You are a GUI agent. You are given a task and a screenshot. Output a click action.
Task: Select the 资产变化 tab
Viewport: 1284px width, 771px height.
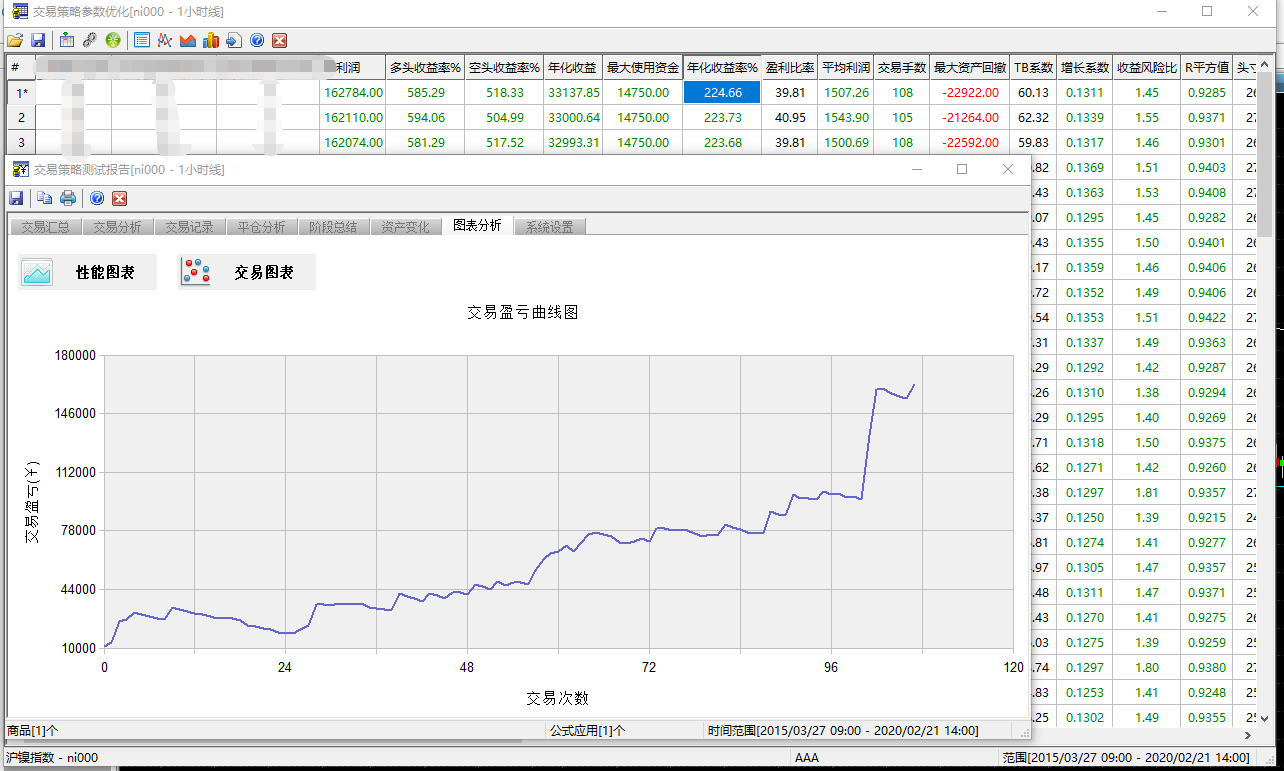pos(405,227)
